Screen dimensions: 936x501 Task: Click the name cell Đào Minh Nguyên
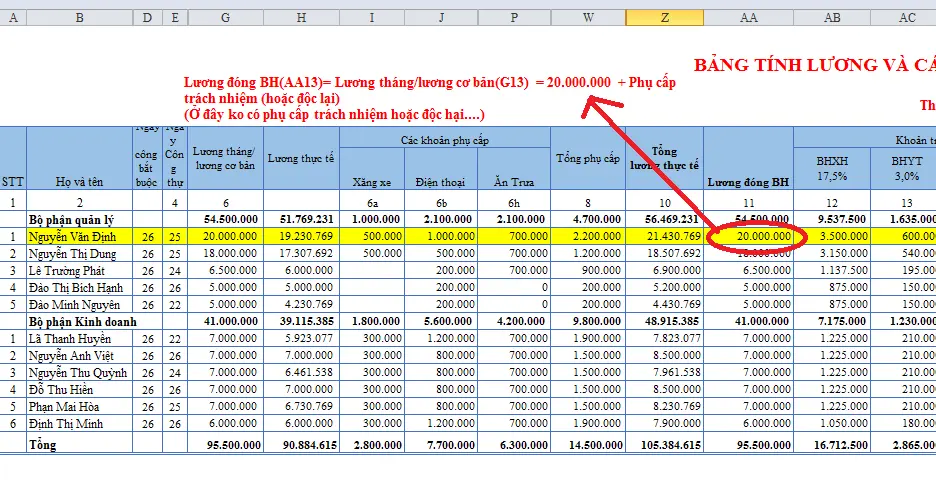click(79, 305)
